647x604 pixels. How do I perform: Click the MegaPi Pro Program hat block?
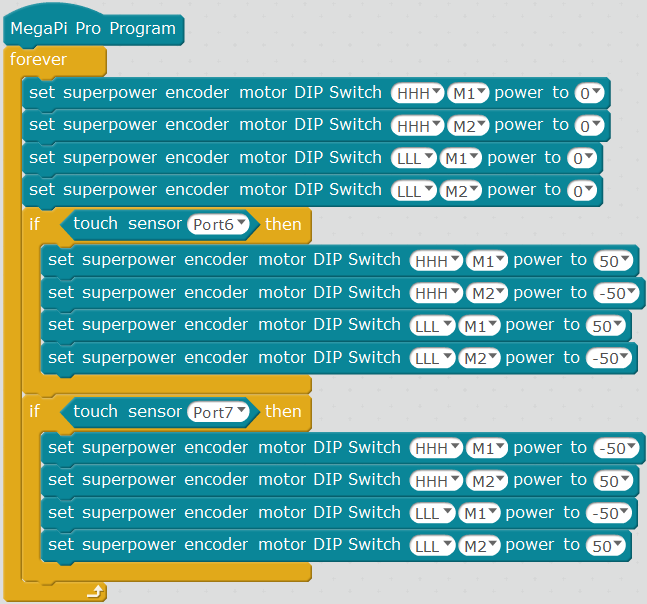click(93, 29)
